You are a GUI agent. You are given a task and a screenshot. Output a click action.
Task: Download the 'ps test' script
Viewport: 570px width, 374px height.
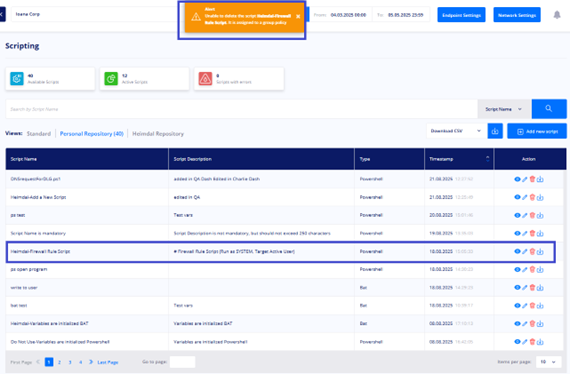click(x=540, y=216)
